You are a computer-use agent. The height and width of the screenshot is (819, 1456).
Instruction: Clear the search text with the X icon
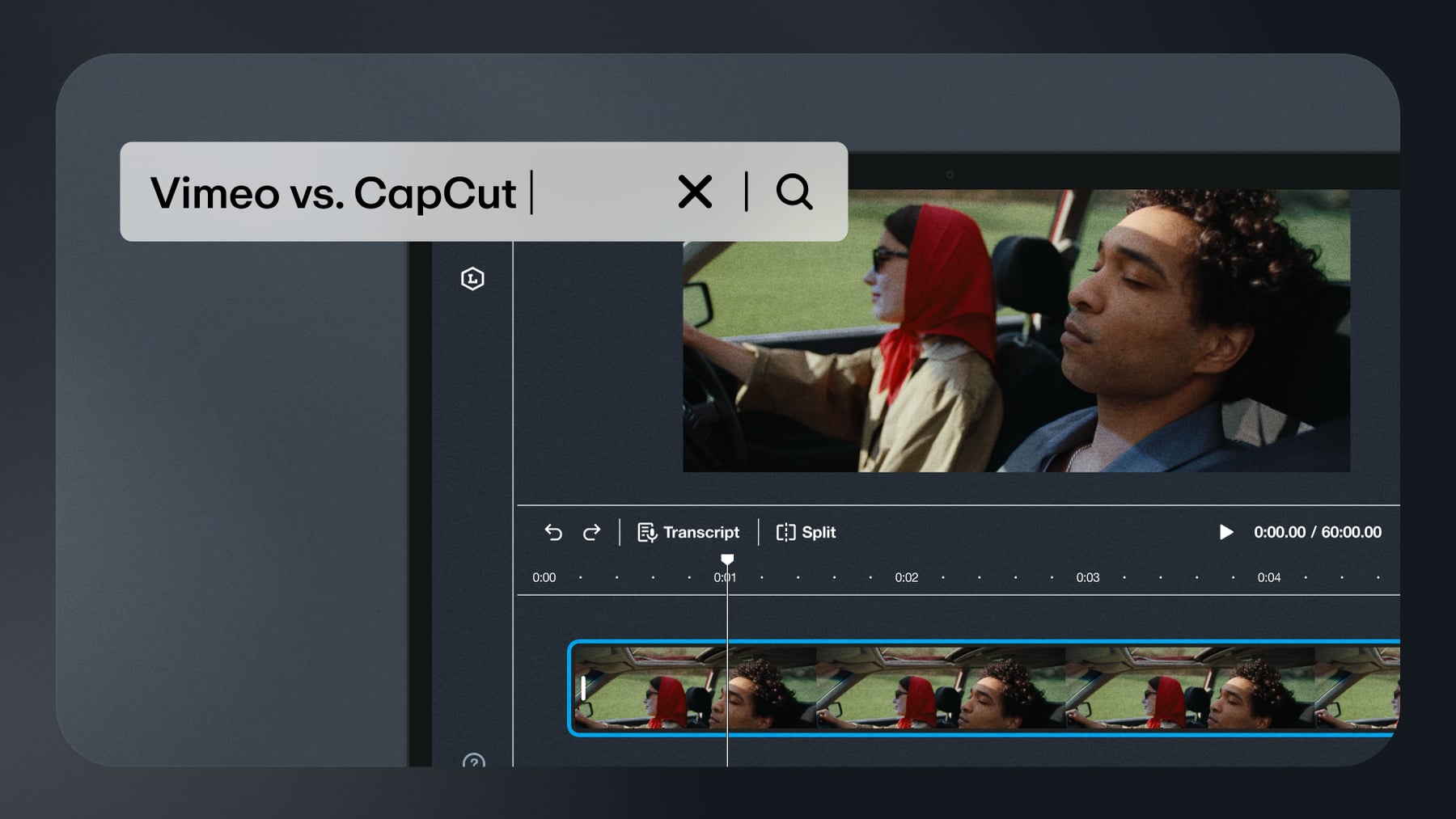tap(695, 192)
